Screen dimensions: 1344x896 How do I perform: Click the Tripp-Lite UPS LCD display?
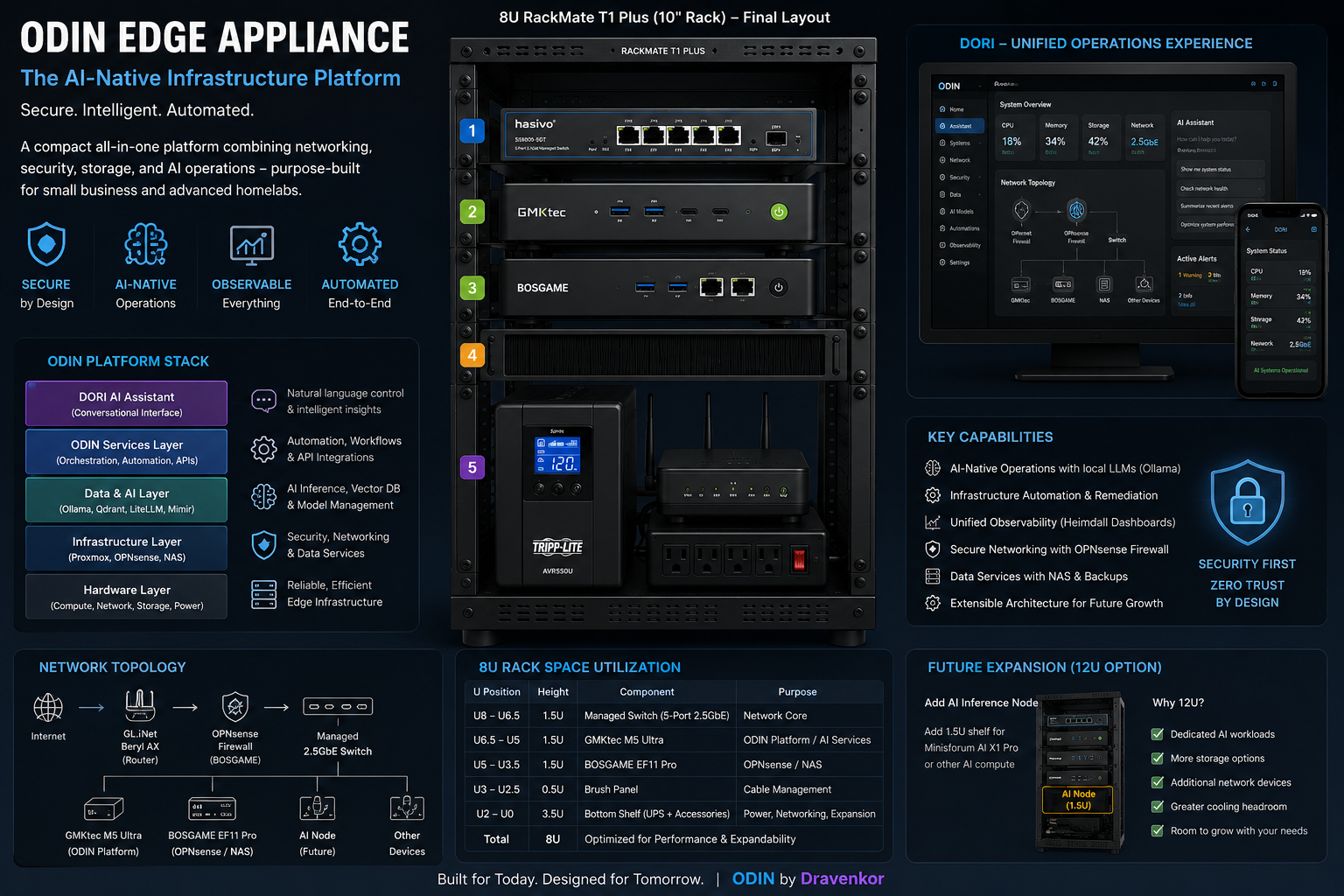coord(557,455)
